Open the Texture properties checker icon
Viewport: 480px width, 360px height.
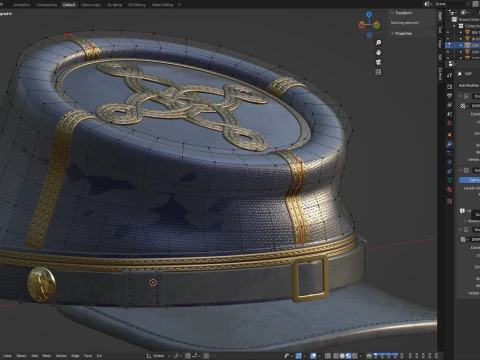(449, 201)
